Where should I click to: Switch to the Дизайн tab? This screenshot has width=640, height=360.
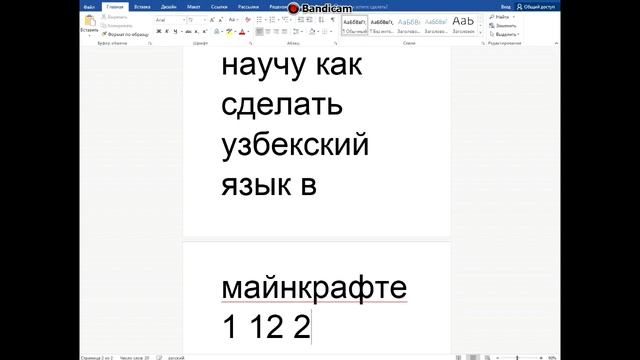coord(169,7)
